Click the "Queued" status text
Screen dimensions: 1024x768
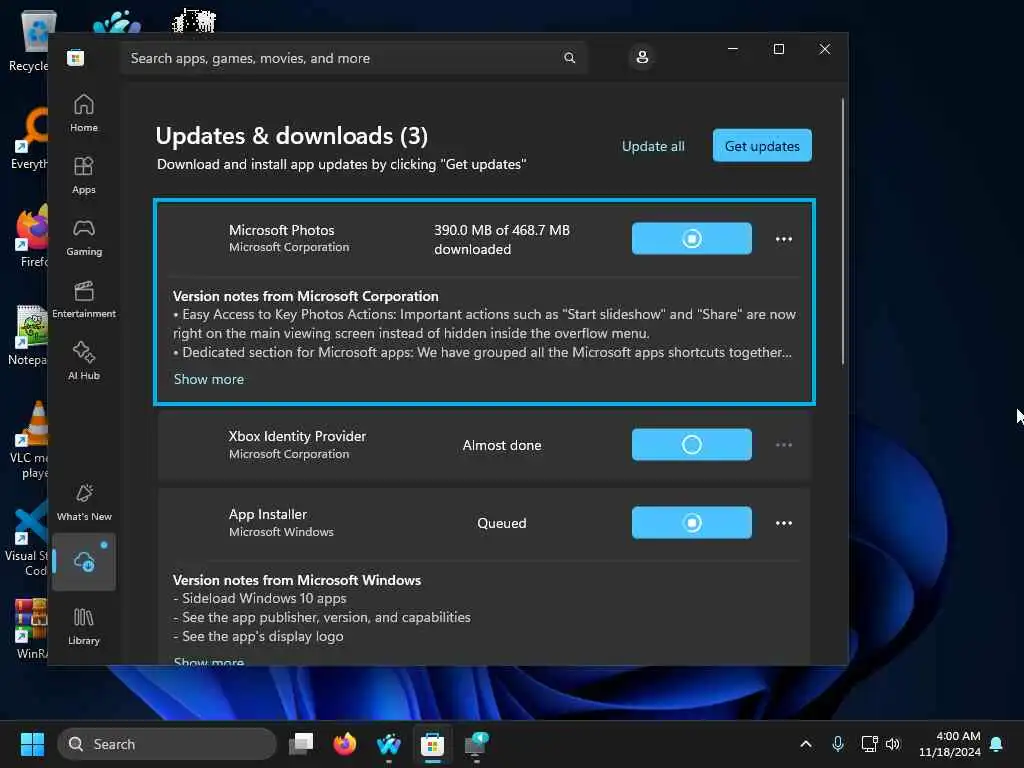[502, 523]
